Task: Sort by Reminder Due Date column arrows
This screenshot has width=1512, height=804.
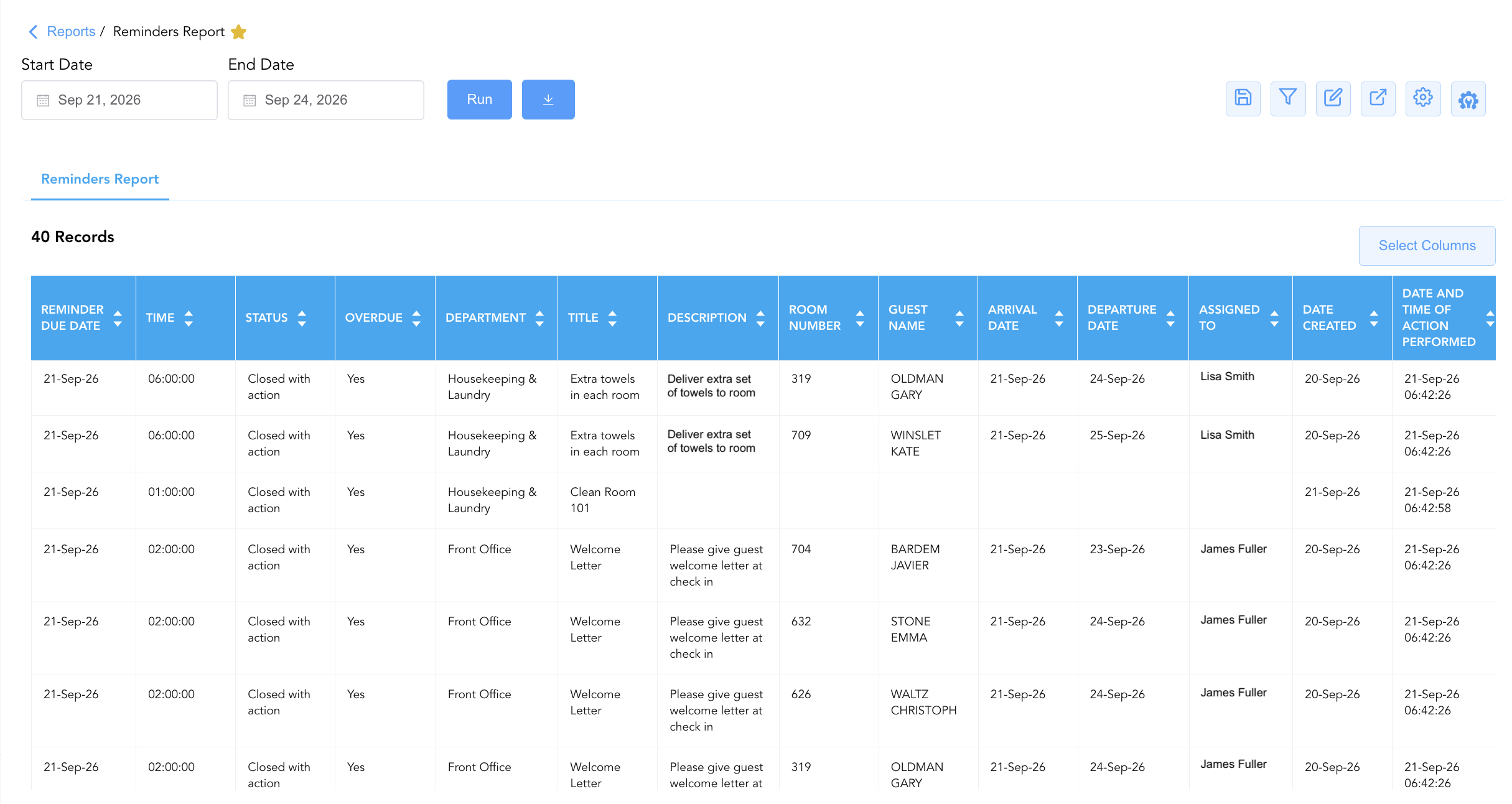Action: point(118,318)
